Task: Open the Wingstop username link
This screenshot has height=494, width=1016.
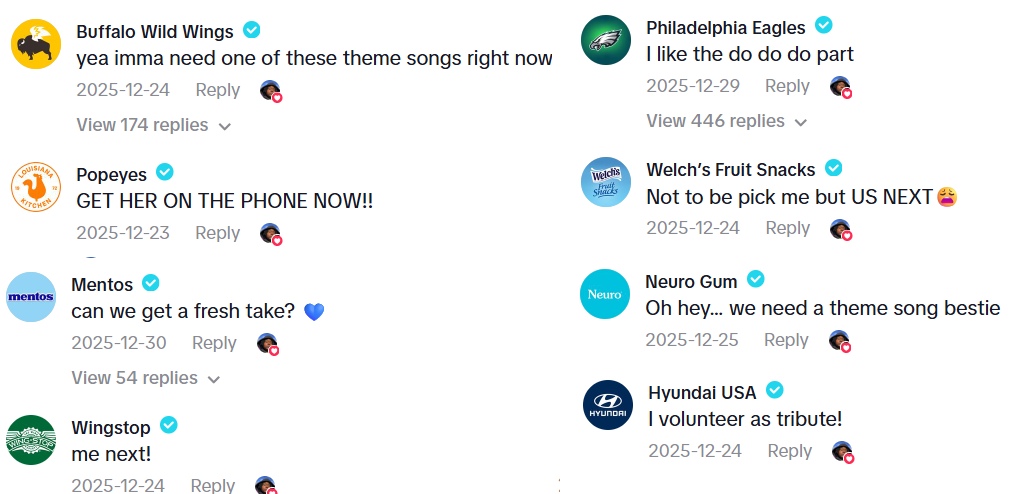Action: [x=110, y=428]
